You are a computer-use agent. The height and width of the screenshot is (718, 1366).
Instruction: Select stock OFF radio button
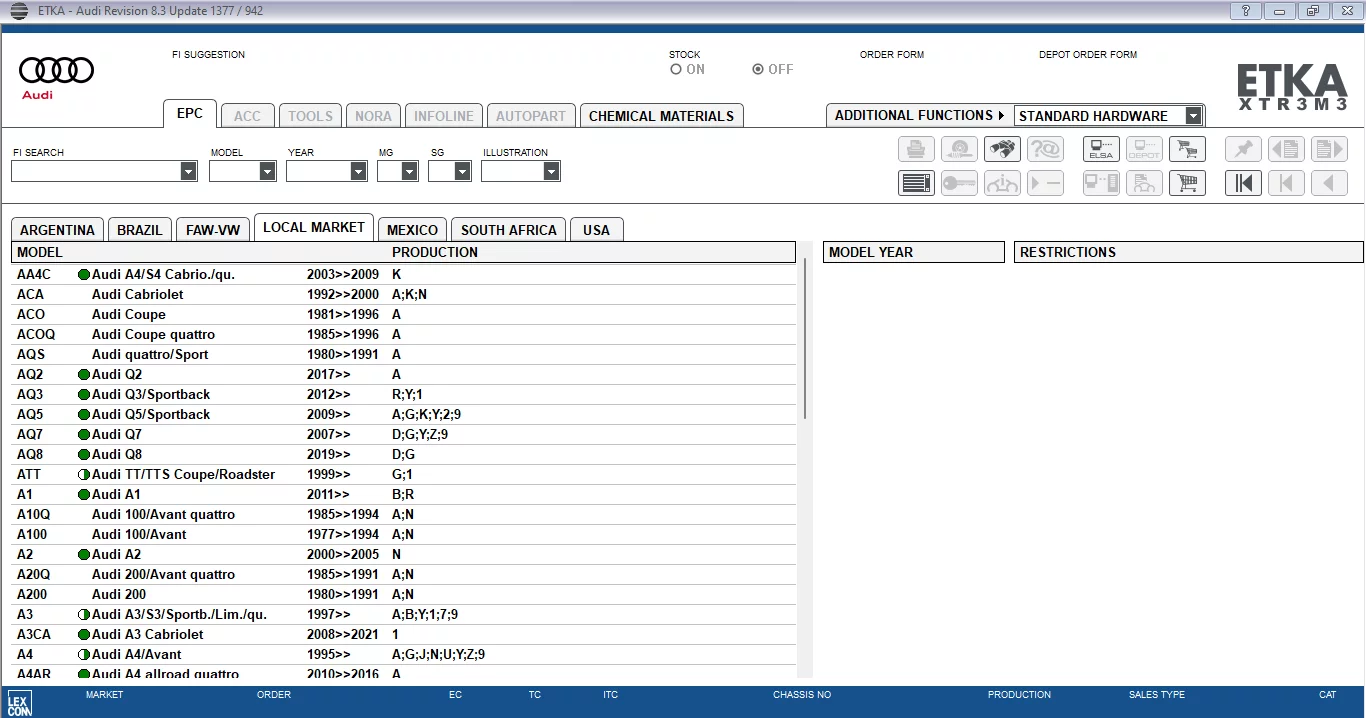coord(758,70)
